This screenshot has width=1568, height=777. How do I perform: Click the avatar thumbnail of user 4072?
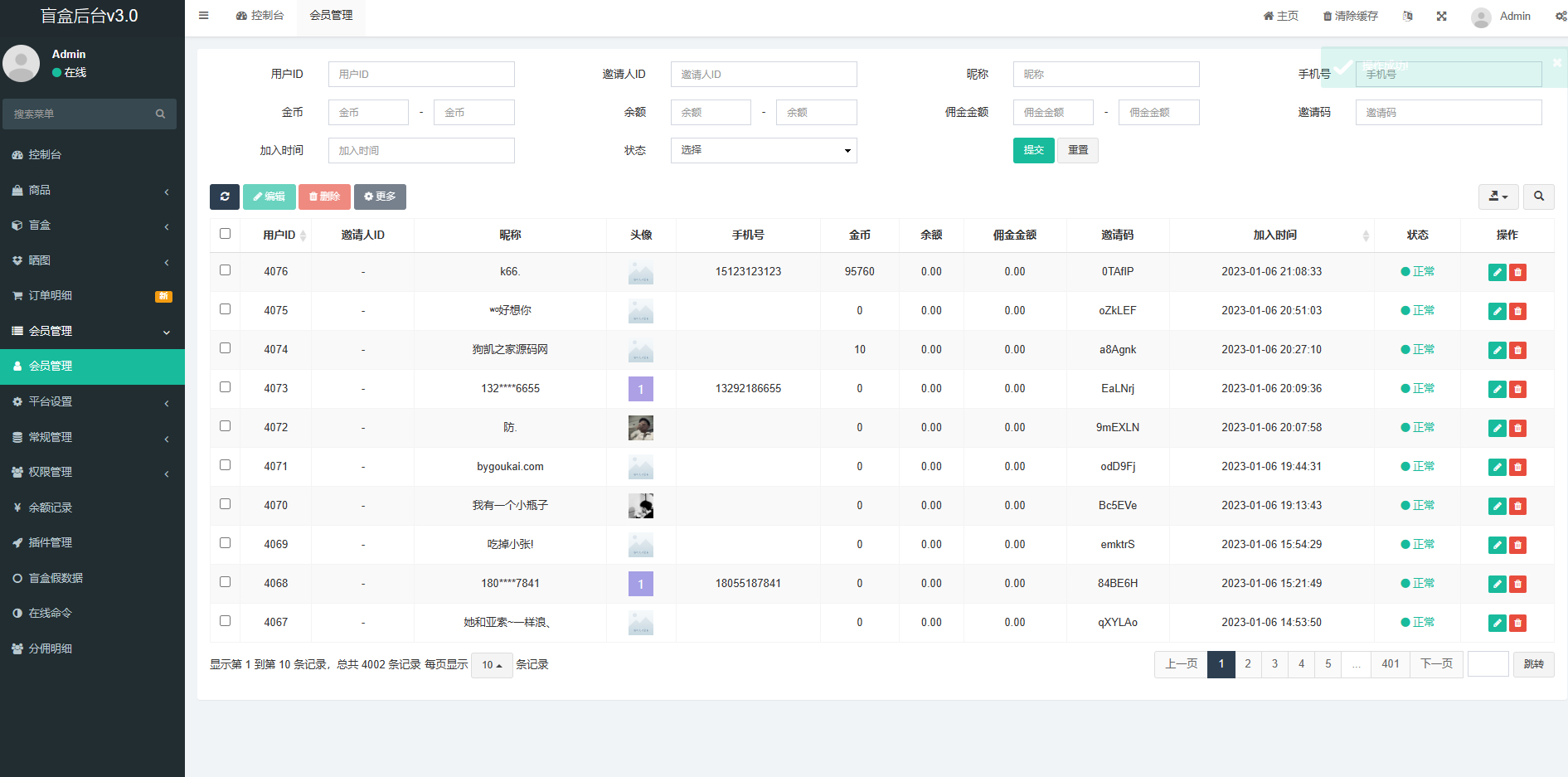pyautogui.click(x=640, y=428)
